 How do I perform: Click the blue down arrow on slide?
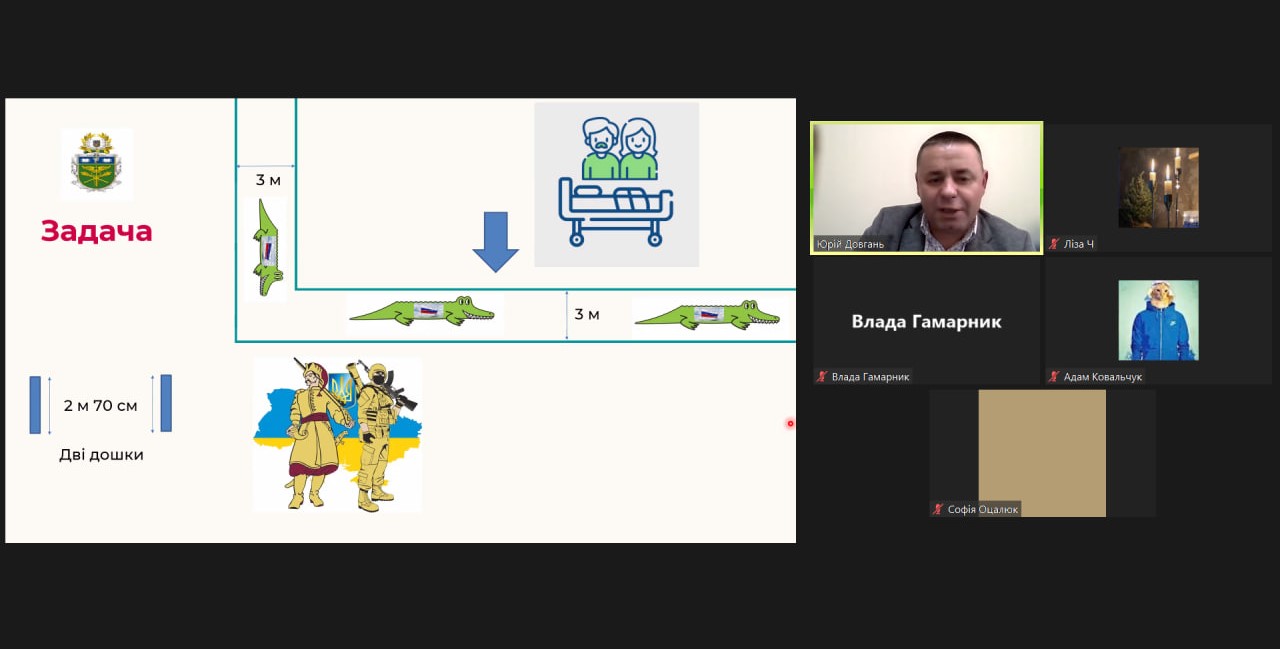click(x=495, y=241)
